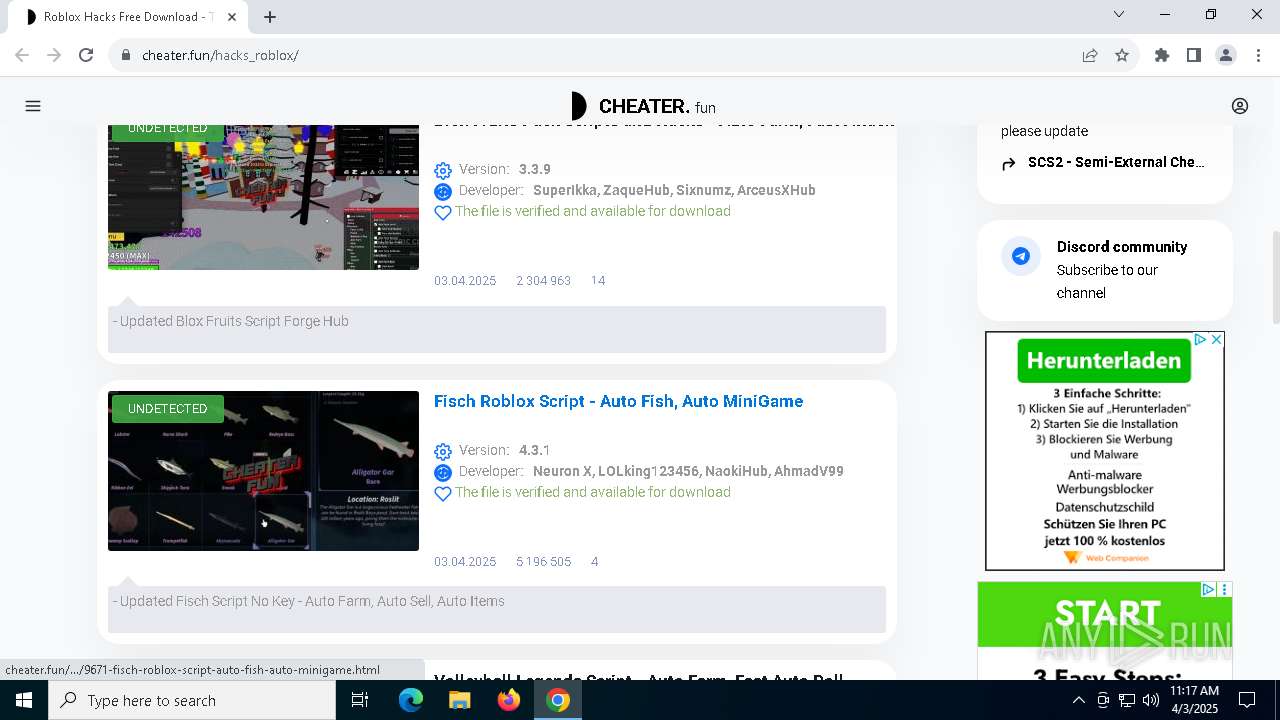Bookmark this page with the star icon

click(x=1122, y=55)
